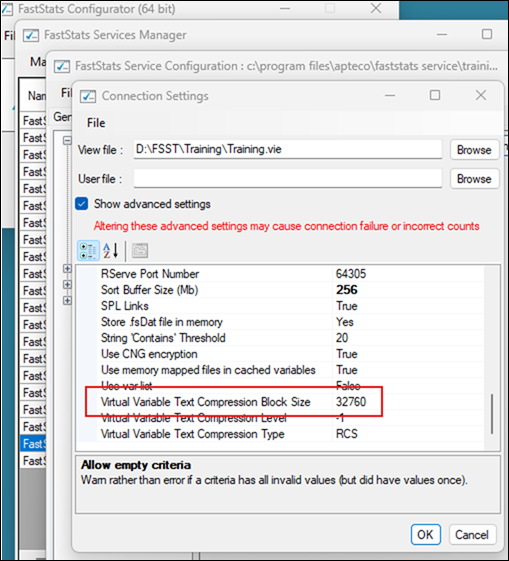The height and width of the screenshot is (561, 509).
Task: Click the Categorized view icon in property toolbar
Action: 88,250
